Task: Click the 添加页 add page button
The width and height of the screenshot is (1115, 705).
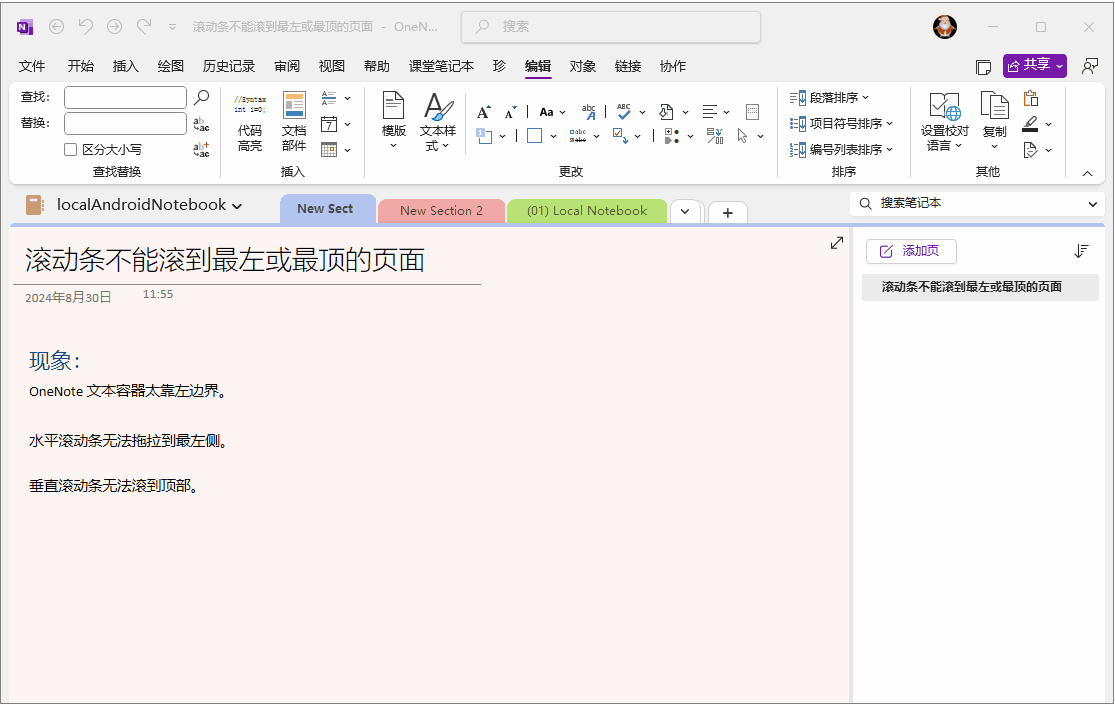Action: point(911,251)
